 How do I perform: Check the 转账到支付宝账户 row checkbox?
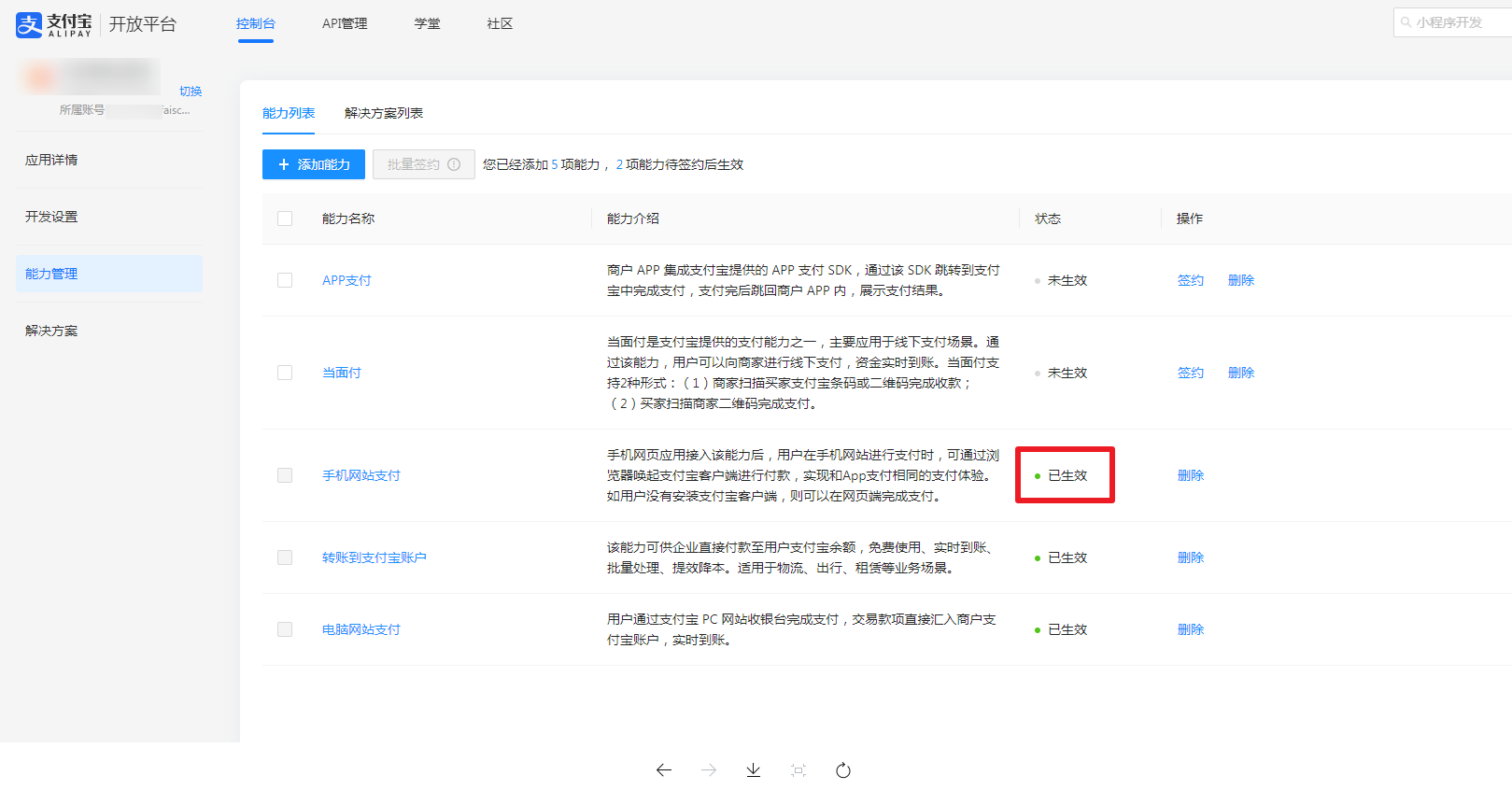tap(285, 557)
